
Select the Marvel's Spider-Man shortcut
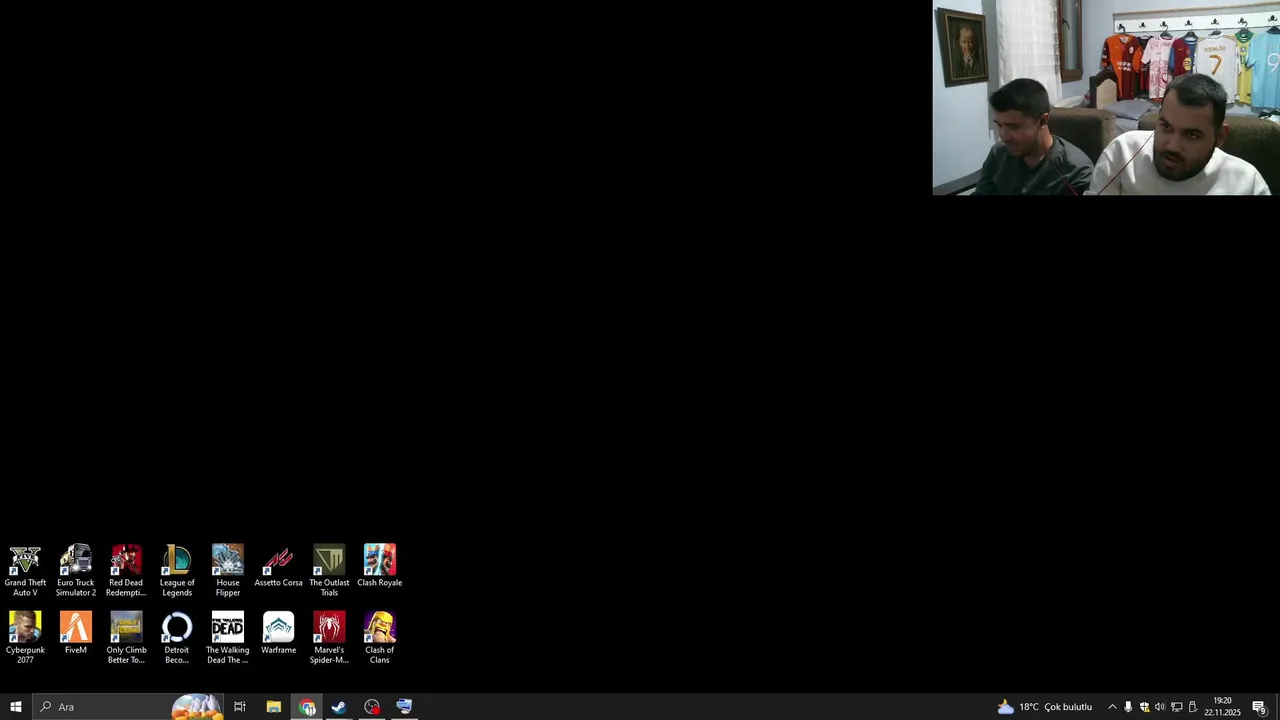329,638
